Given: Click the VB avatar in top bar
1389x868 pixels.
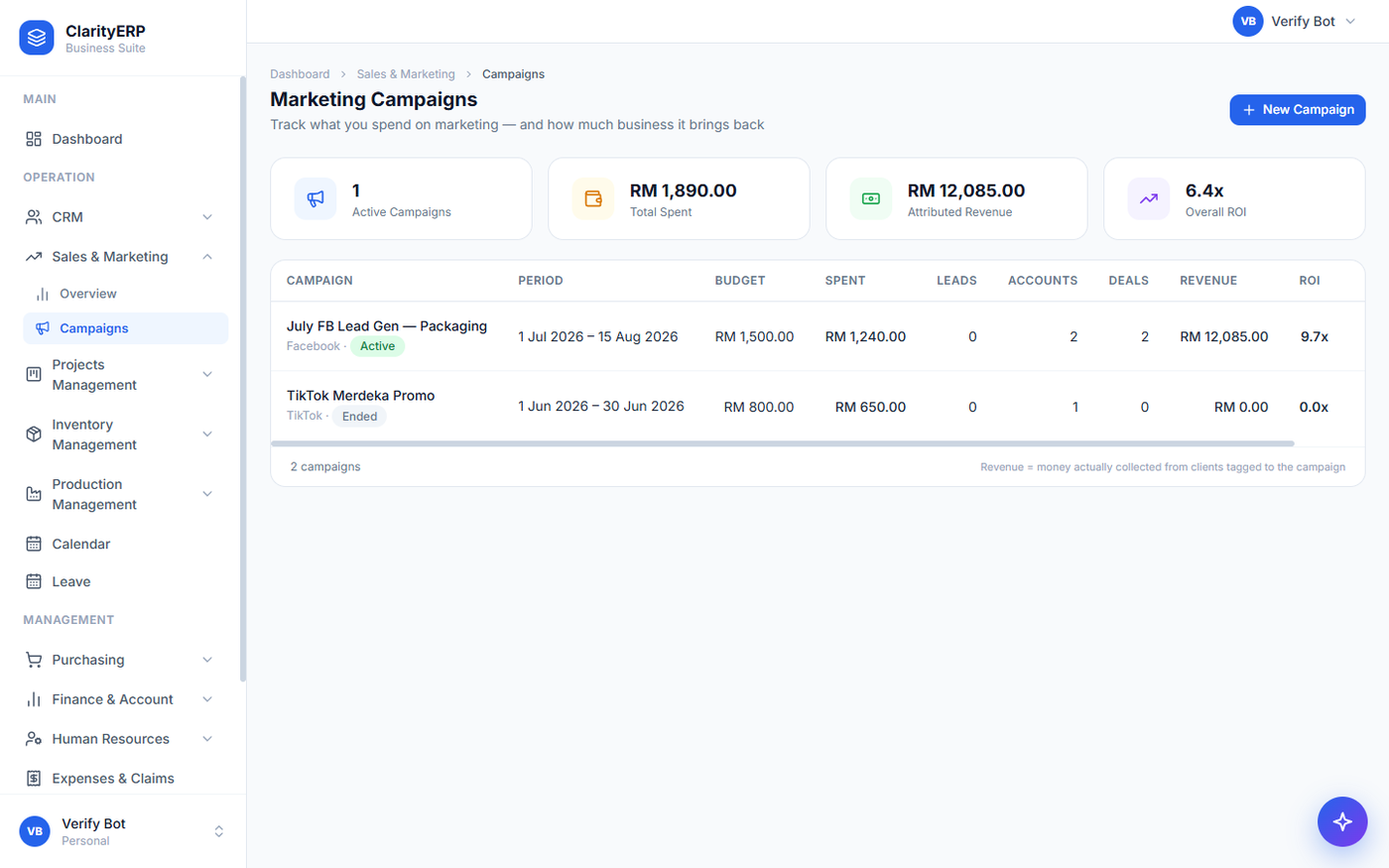Looking at the screenshot, I should click(x=1248, y=21).
